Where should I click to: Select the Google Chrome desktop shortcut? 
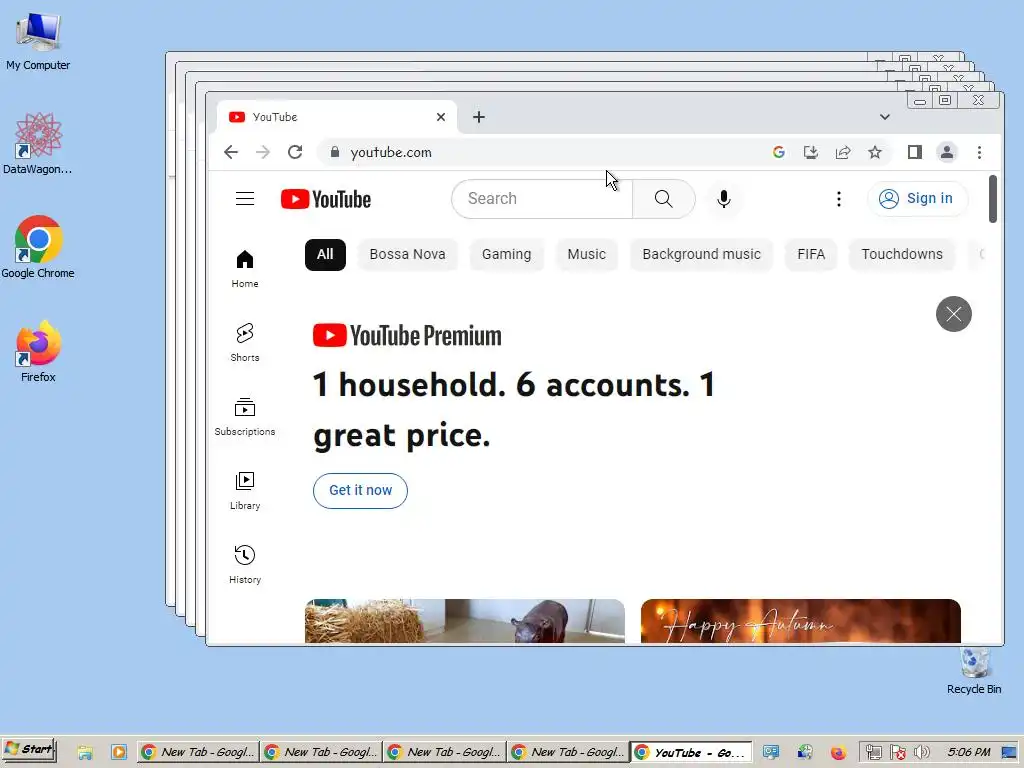click(x=38, y=247)
